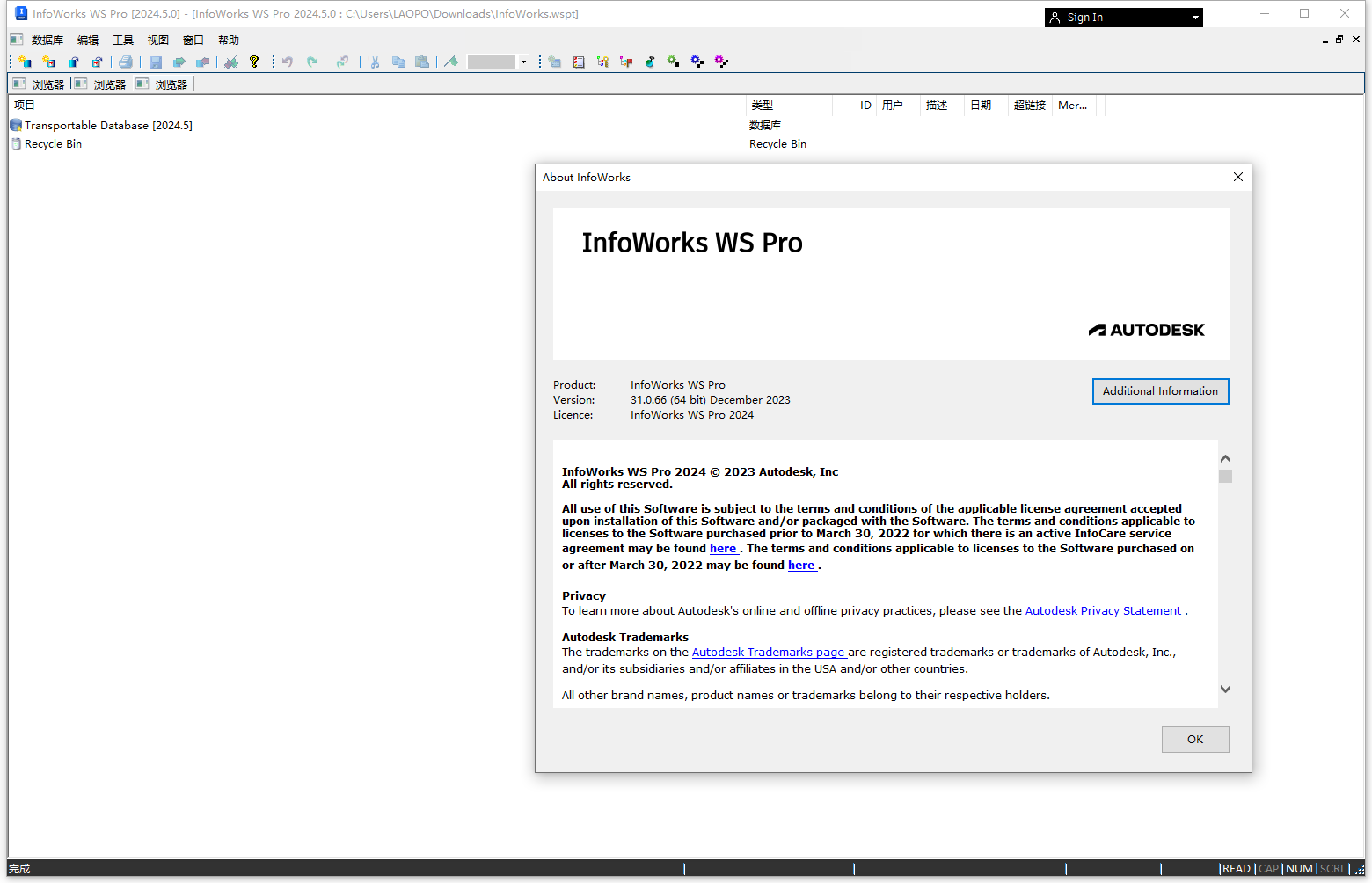The height and width of the screenshot is (883, 1372).
Task: Click the validation tool icon
Action: [x=231, y=62]
